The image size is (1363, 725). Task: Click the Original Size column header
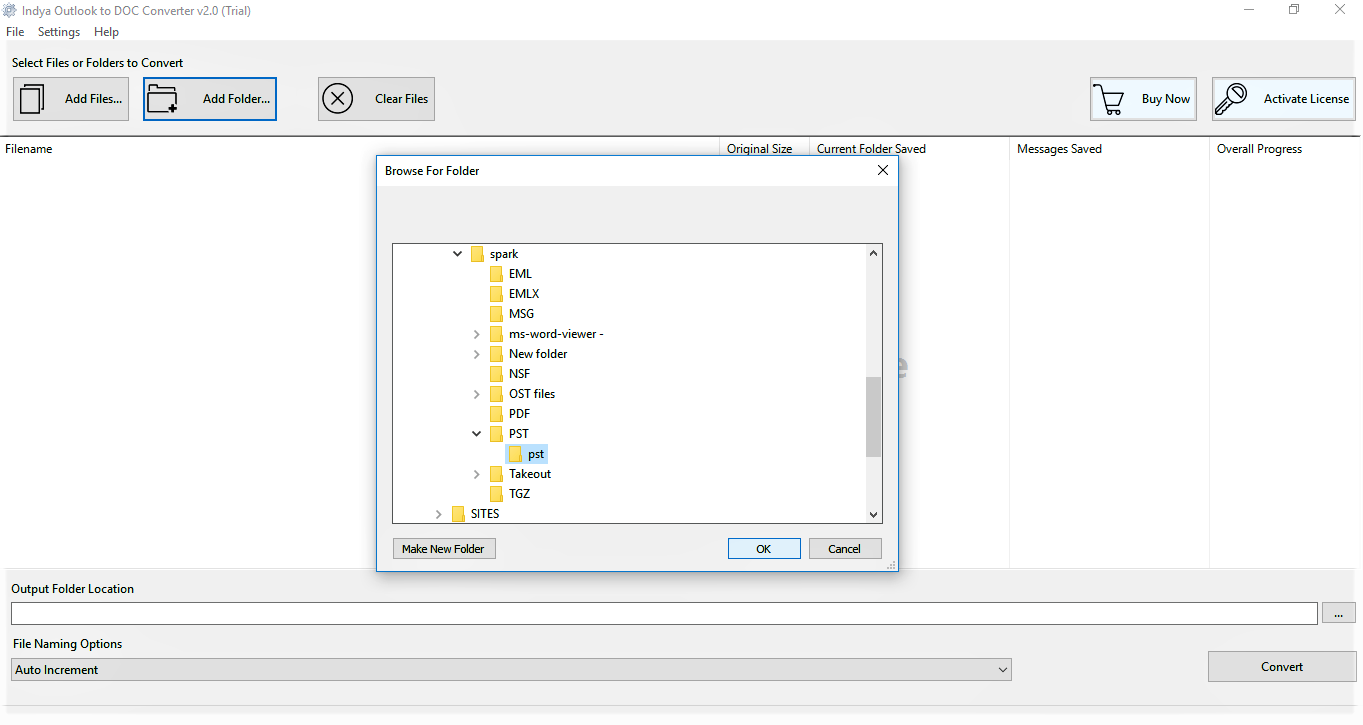point(760,149)
